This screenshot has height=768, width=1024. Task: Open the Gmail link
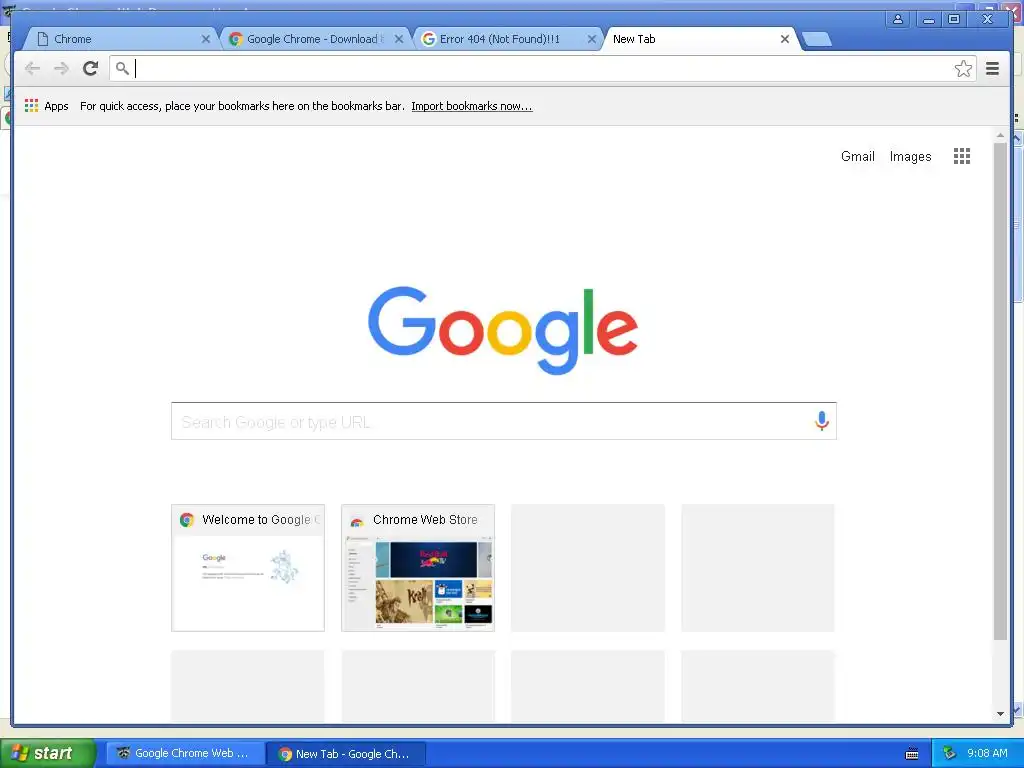[x=857, y=156]
